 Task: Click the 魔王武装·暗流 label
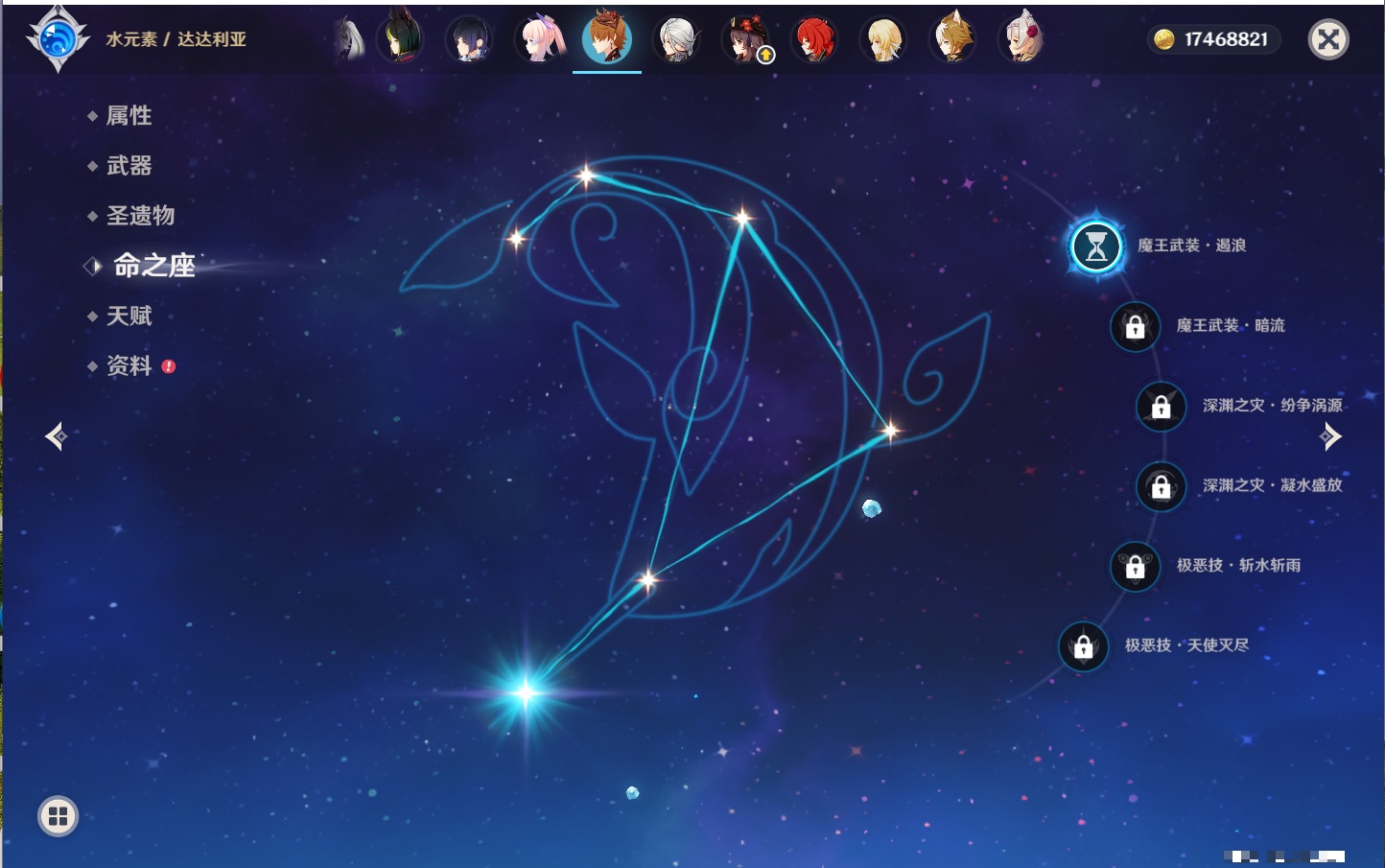pyautogui.click(x=1231, y=325)
